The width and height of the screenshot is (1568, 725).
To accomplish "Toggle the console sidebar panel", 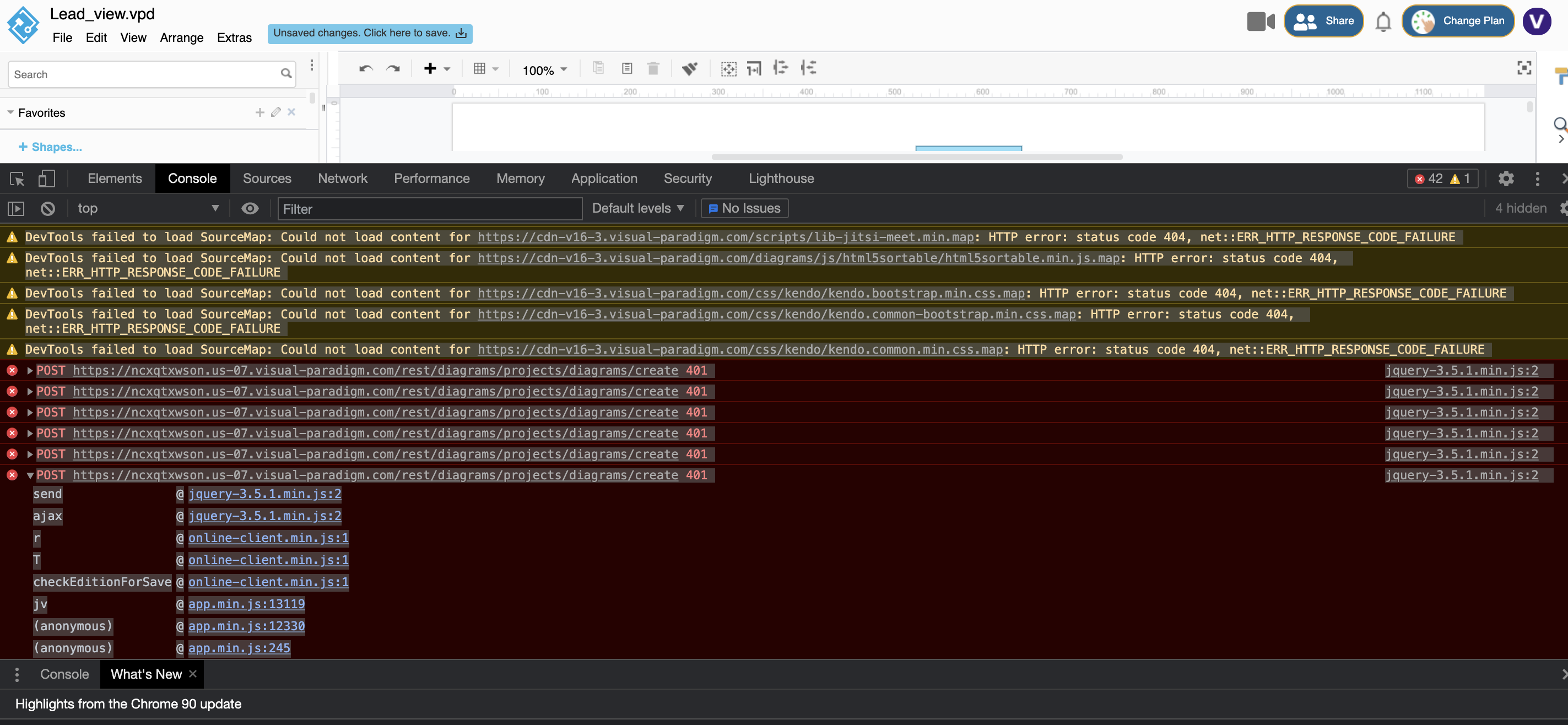I will (16, 209).
